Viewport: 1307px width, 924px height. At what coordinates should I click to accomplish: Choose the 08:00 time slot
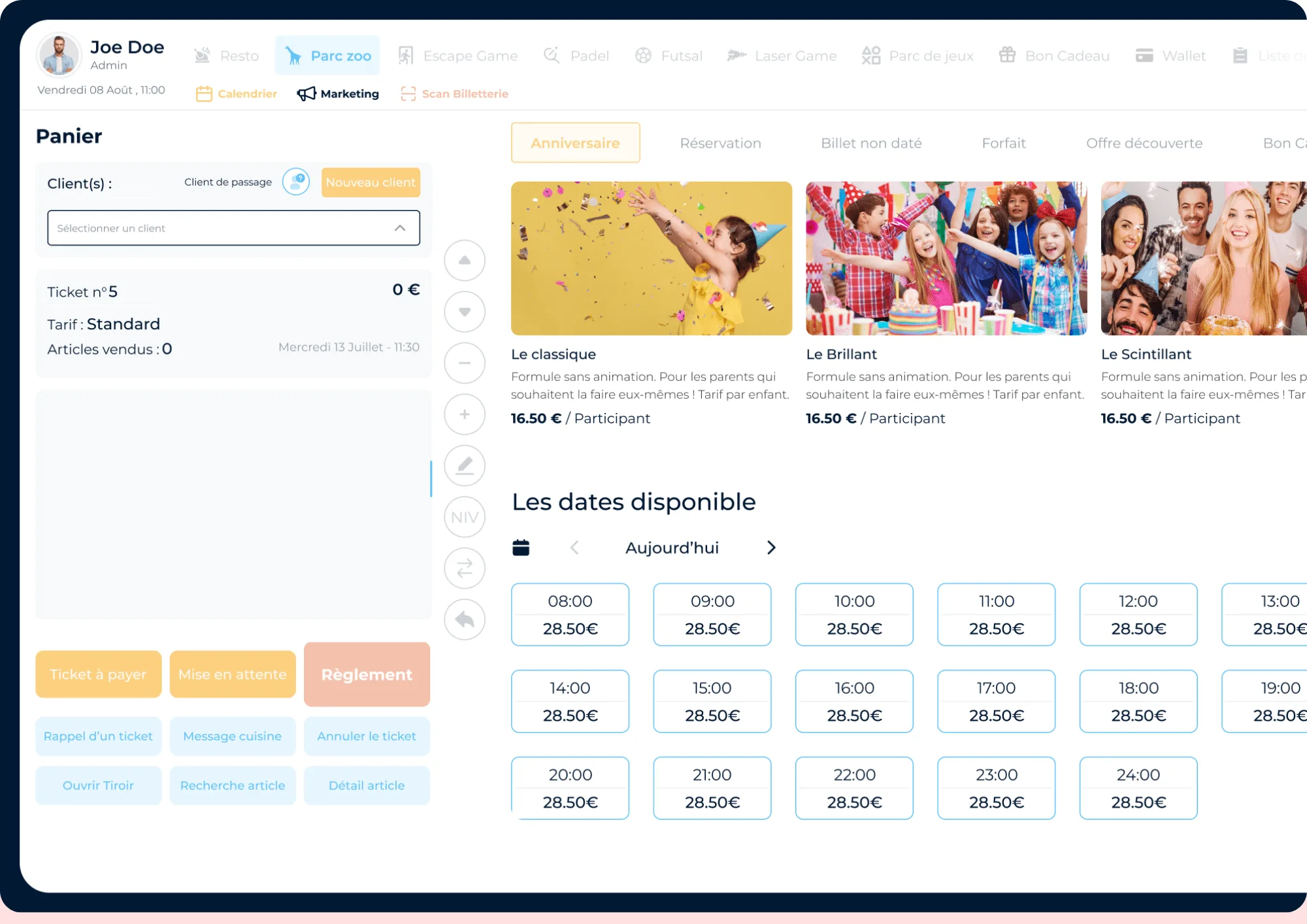[570, 614]
